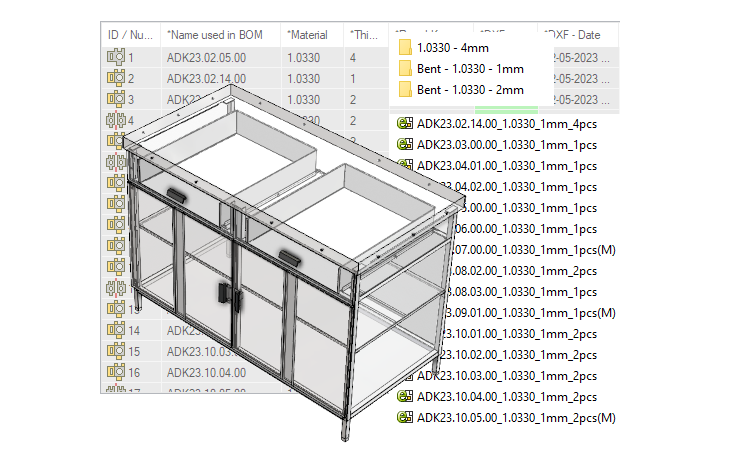Viewport: 750px width, 450px height.
Task: Click the part icon in BOM row 16
Action: coord(116,372)
